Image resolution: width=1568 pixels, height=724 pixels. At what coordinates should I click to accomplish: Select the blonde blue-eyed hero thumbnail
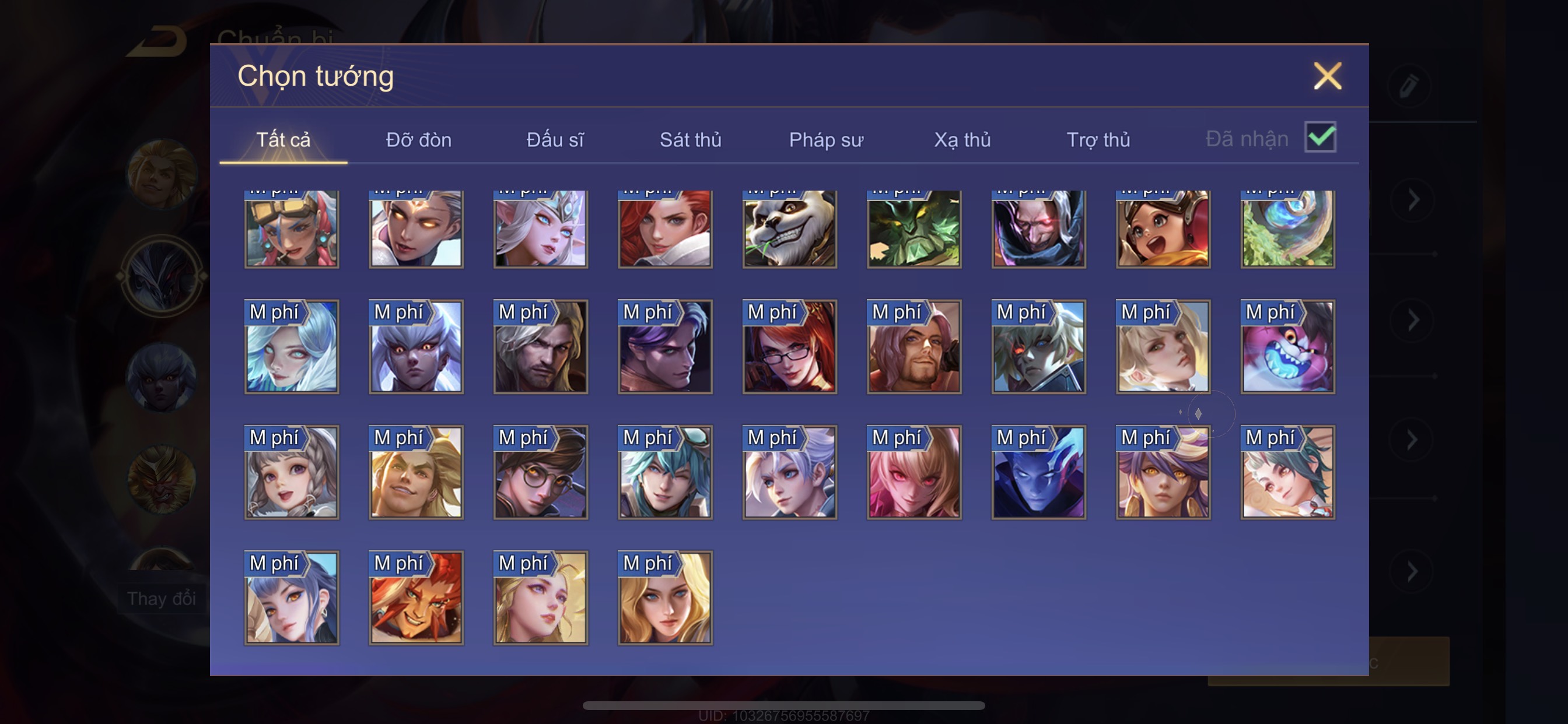click(x=666, y=598)
